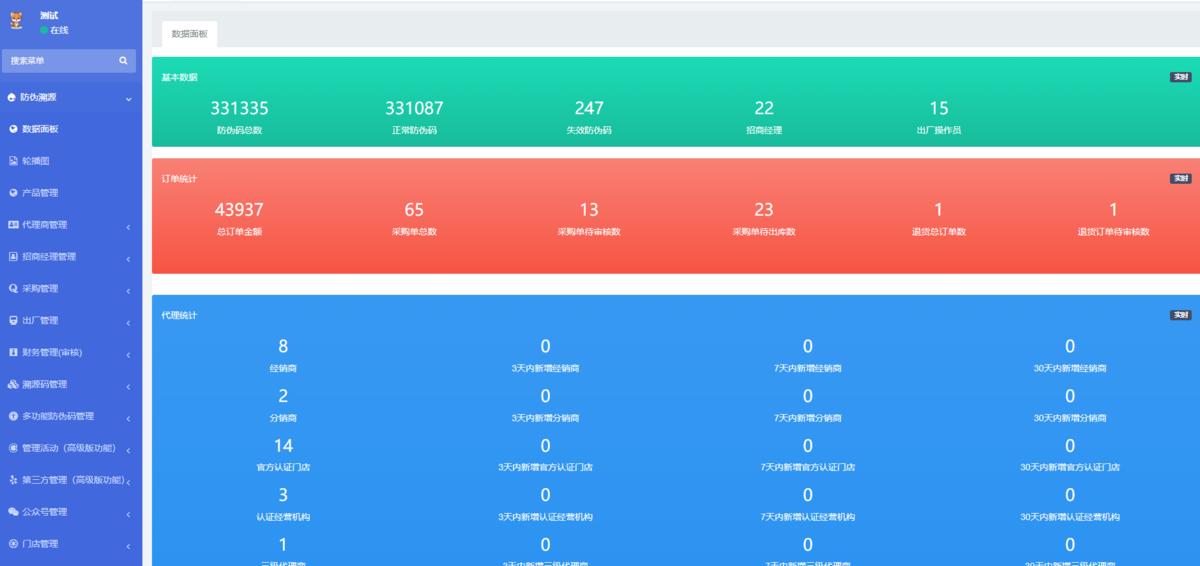Click the 产品管理 icon
This screenshot has width=1200, height=566.
13,192
